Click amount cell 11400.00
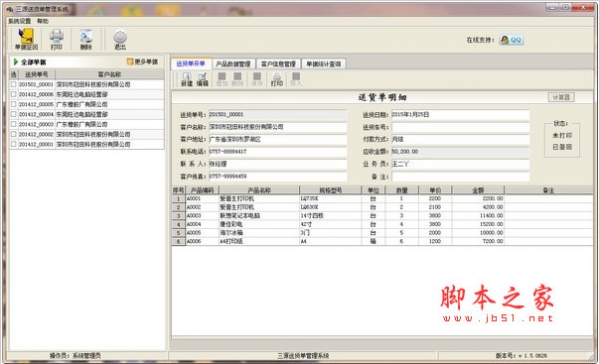The image size is (600, 364). [478, 215]
